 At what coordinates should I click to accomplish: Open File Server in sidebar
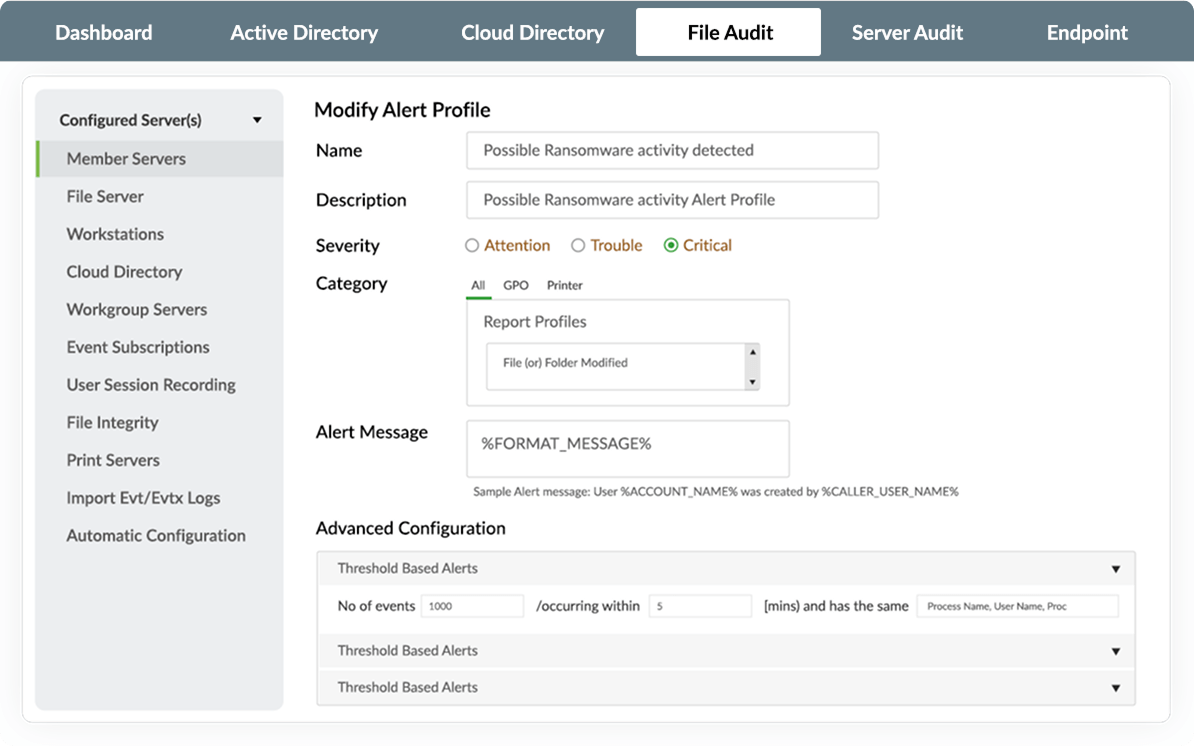coord(105,197)
